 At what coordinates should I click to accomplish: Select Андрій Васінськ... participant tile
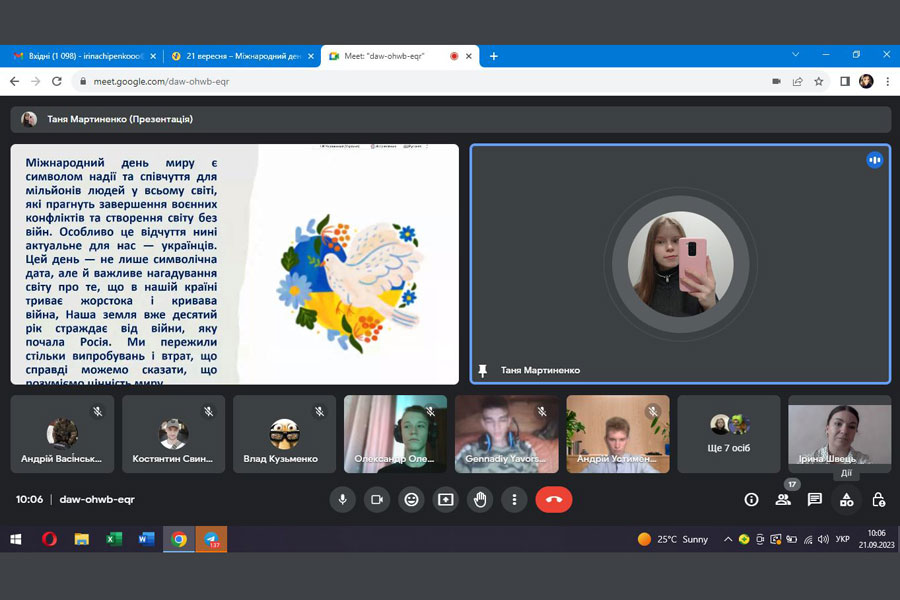pos(62,434)
